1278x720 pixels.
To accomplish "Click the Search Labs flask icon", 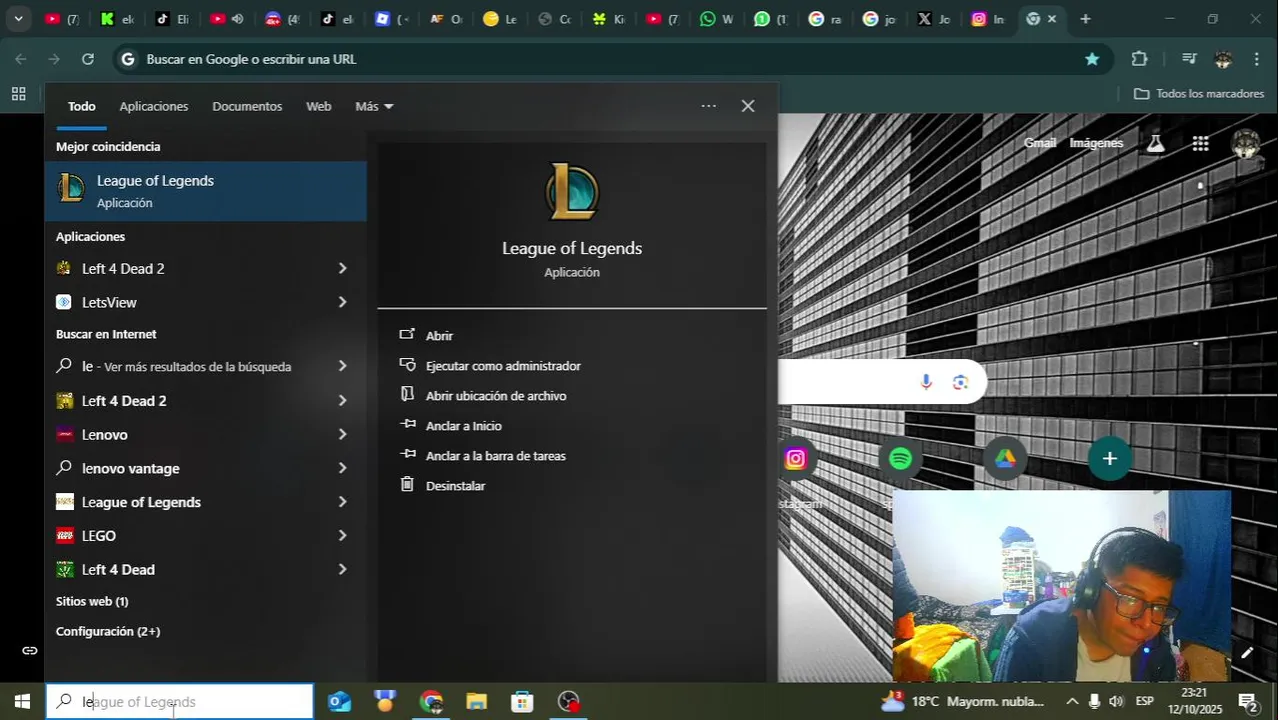I will pos(1156,143).
